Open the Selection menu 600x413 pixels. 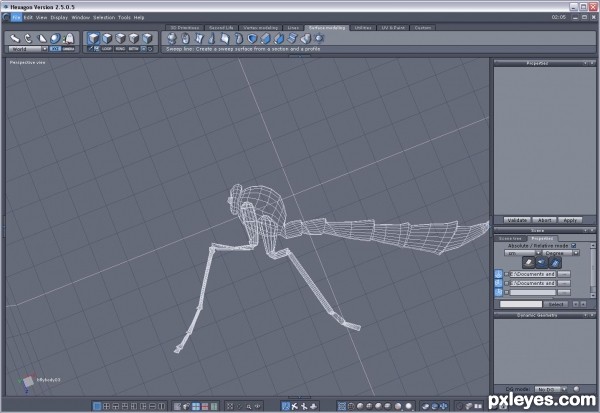[x=104, y=18]
